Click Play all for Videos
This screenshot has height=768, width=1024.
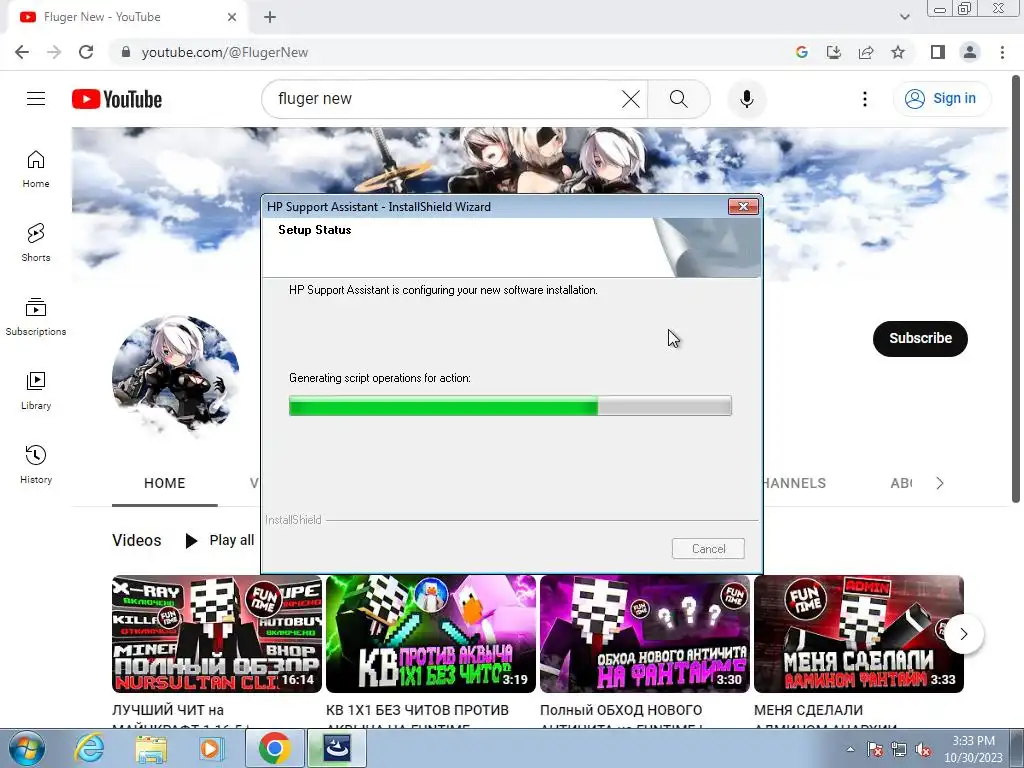coord(219,540)
